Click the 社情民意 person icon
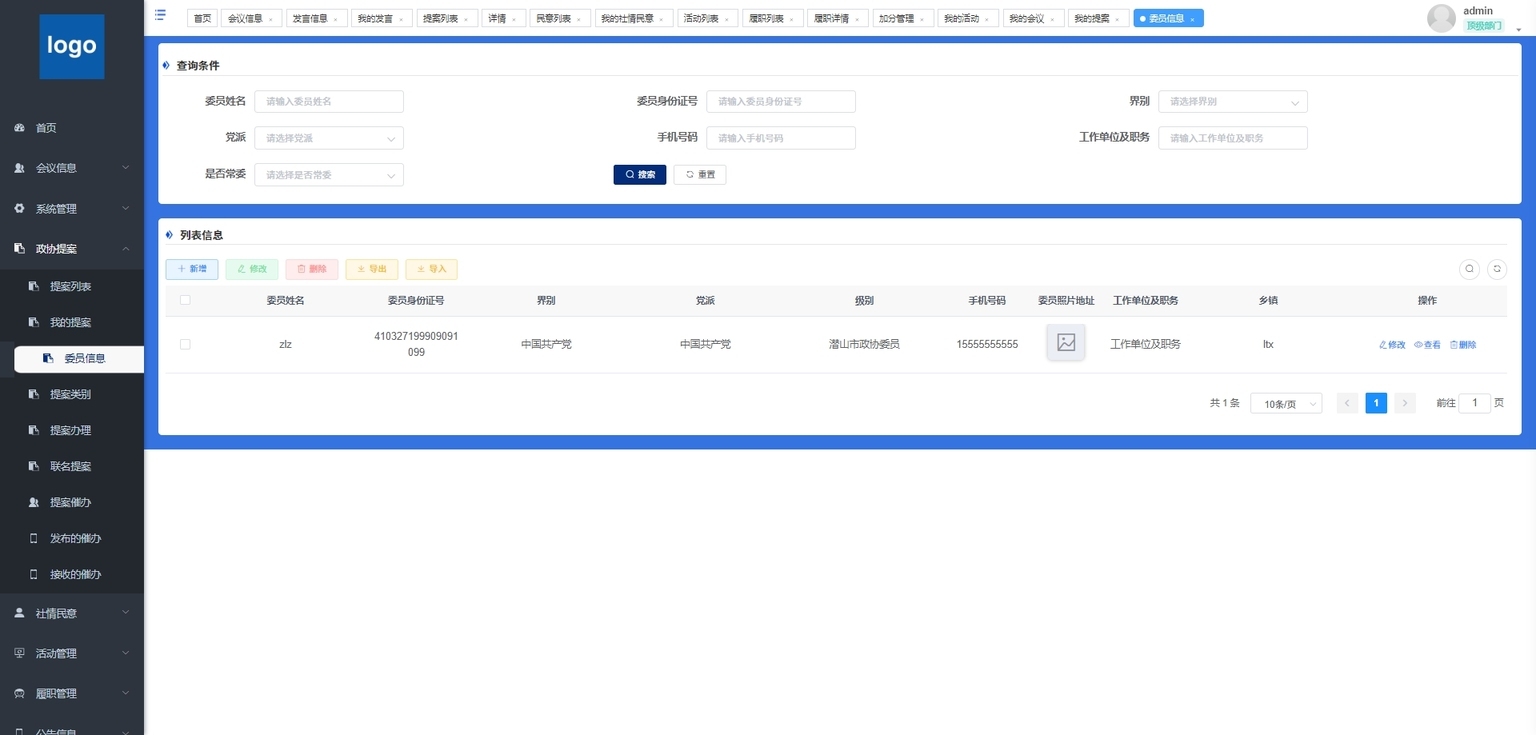1536x735 pixels. point(19,613)
